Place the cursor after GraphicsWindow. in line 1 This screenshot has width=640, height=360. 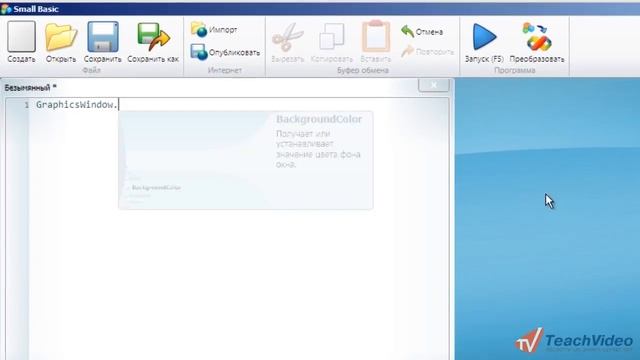click(118, 104)
